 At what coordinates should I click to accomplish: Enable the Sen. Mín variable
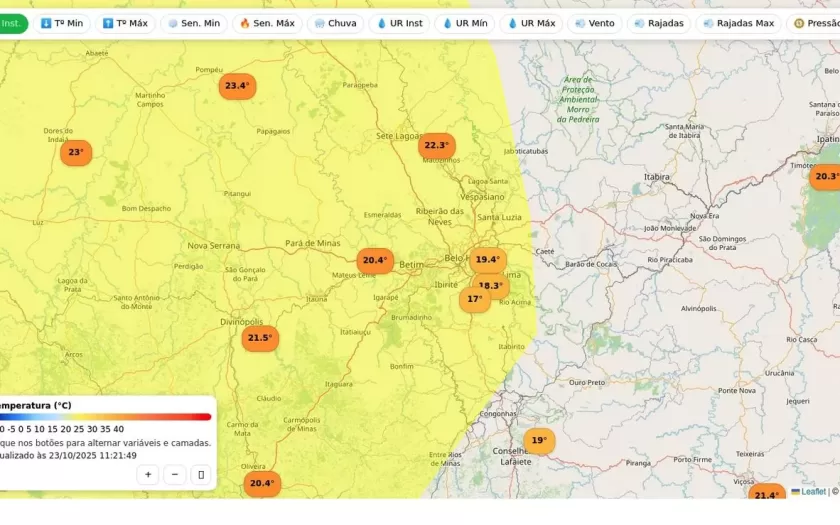coord(193,23)
